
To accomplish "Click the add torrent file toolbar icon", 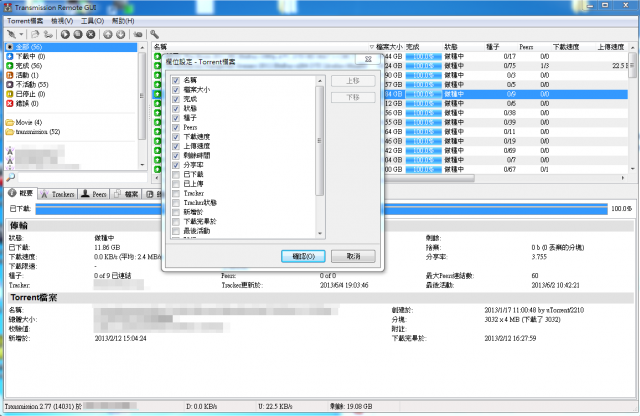I will [x=35, y=35].
